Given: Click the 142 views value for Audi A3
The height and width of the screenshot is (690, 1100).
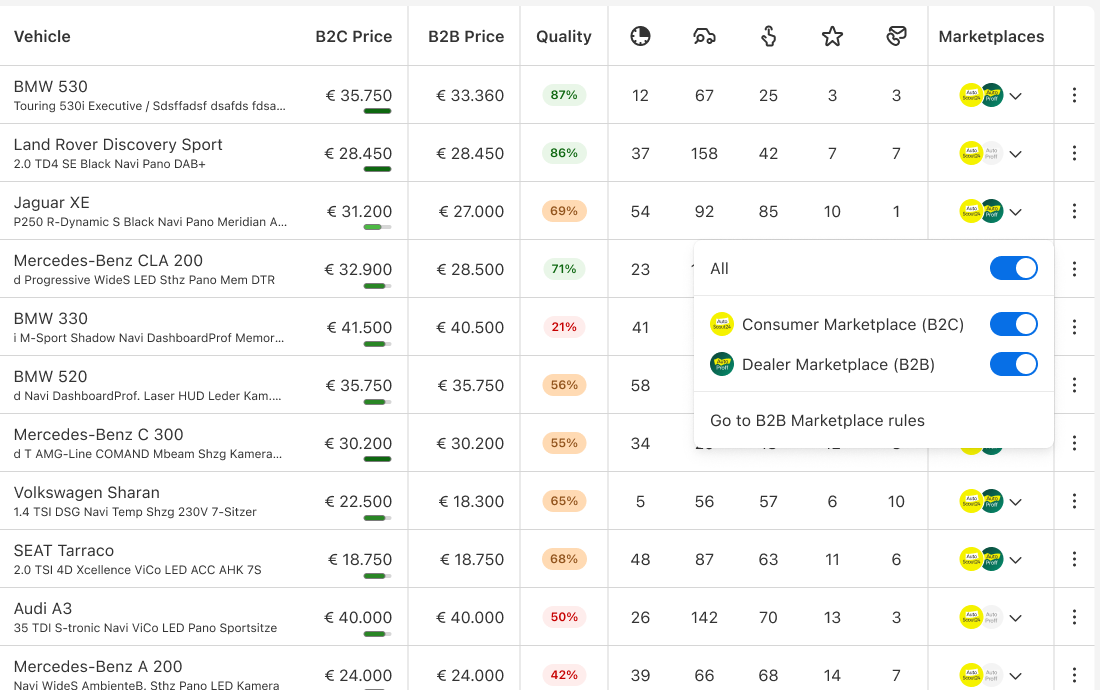Looking at the screenshot, I should pos(704,618).
